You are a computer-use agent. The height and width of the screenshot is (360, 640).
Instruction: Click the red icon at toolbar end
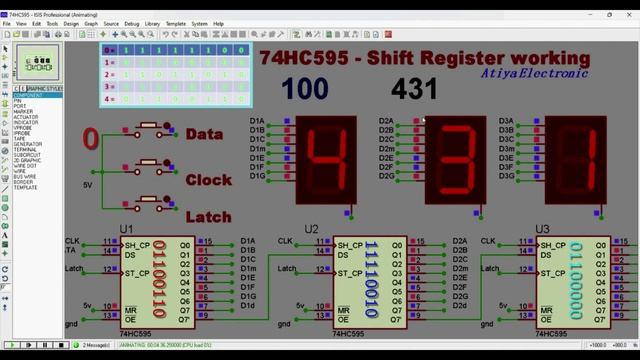[388, 35]
